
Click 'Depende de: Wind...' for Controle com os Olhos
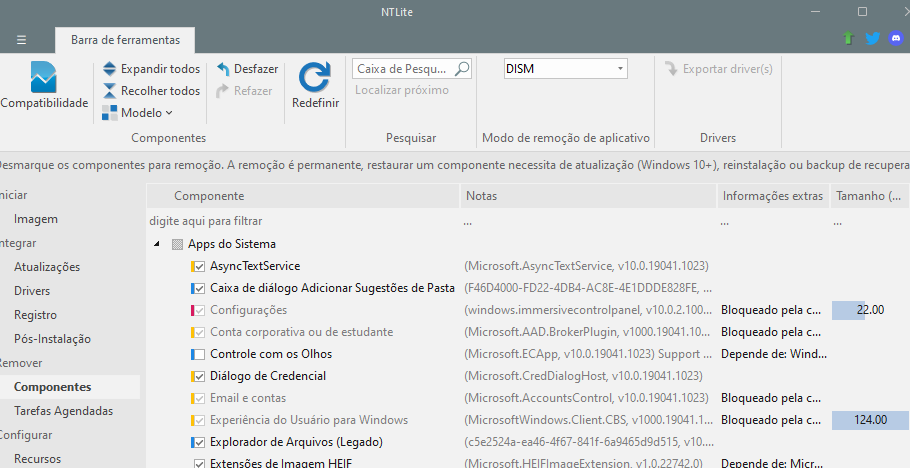tap(774, 354)
